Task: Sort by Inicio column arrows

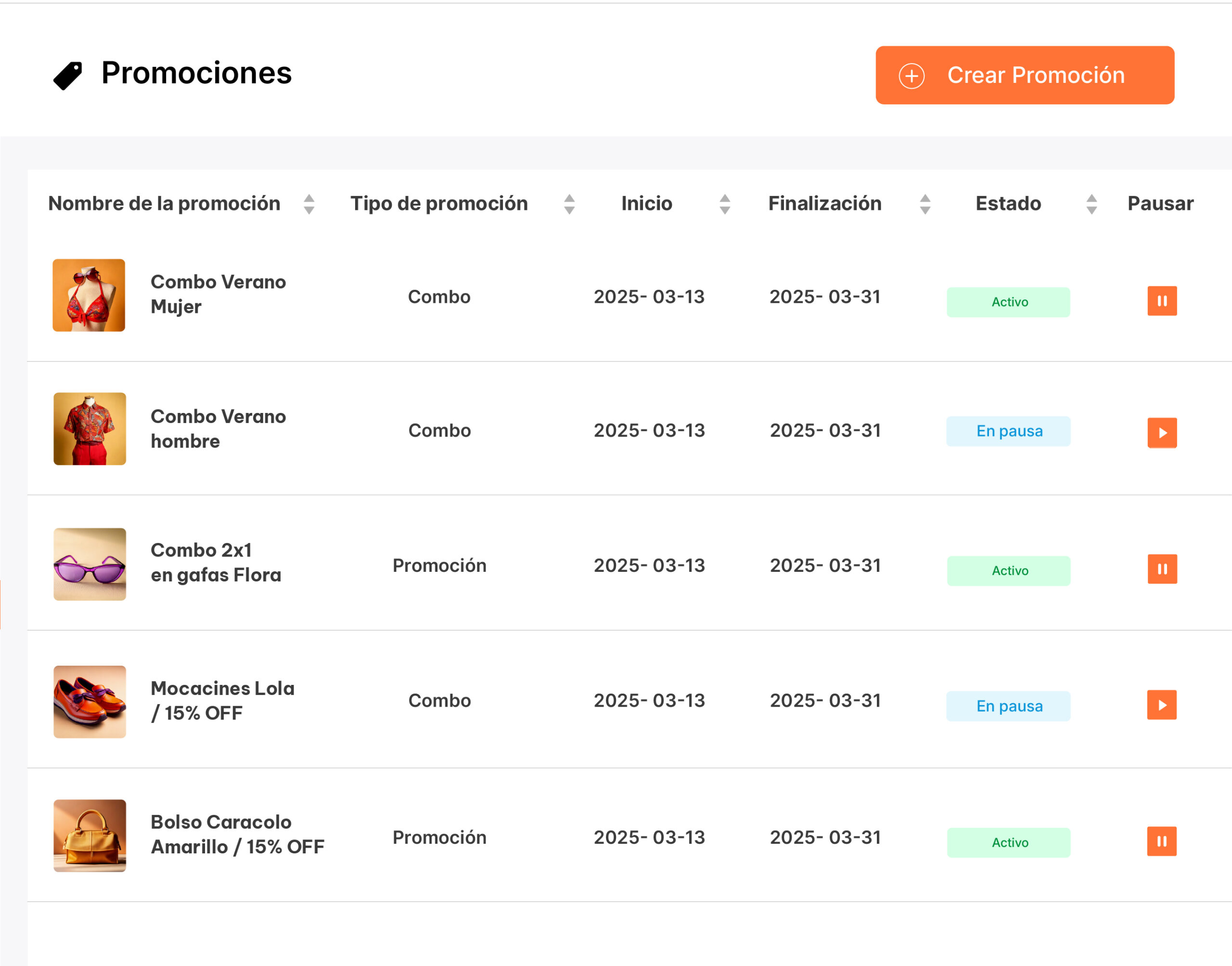Action: (x=725, y=204)
